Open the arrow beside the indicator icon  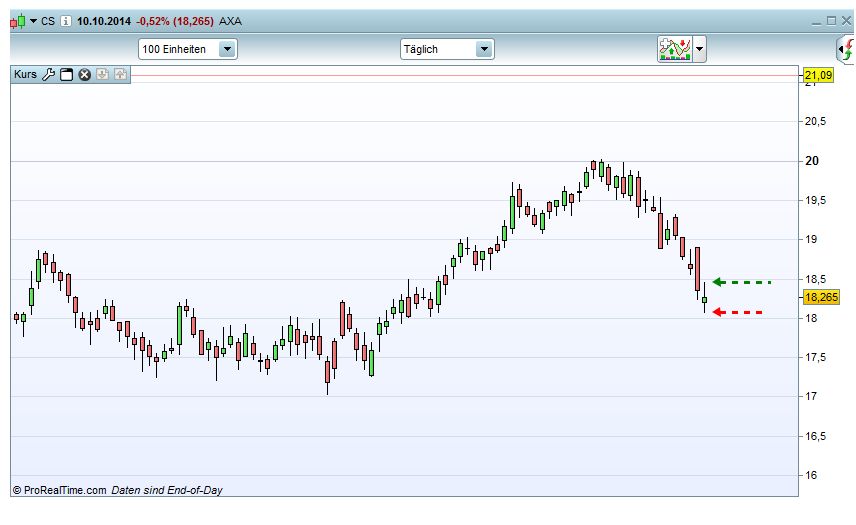click(x=700, y=49)
